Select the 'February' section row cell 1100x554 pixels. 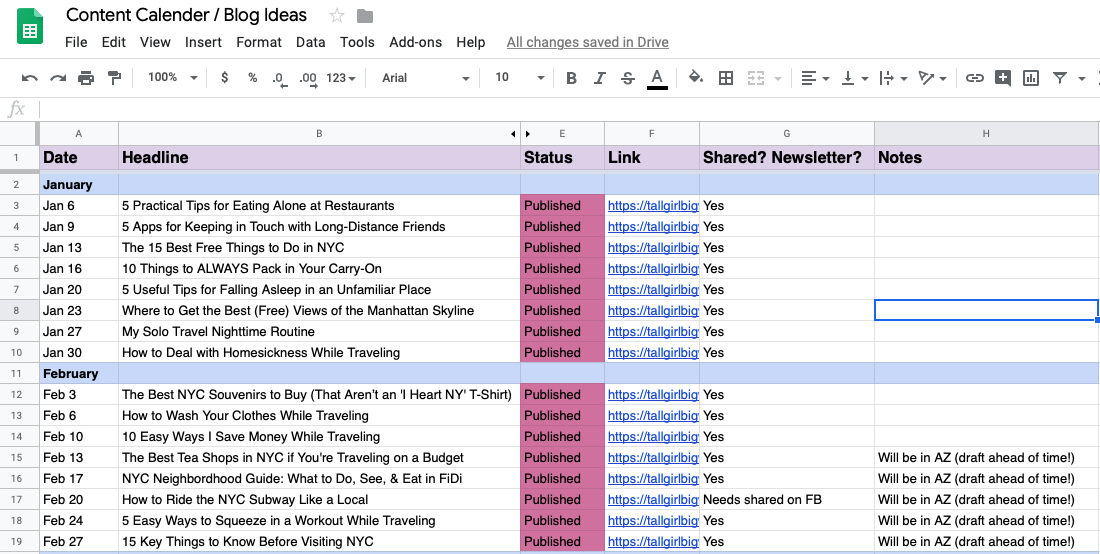click(79, 373)
